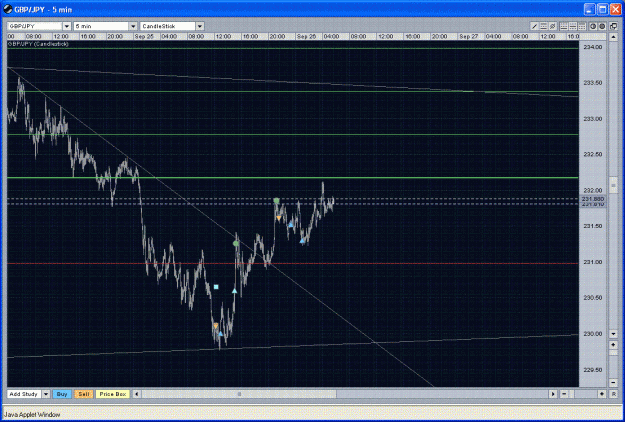Click the horizontal scrollbar left arrow
This screenshot has width=625, height=422.
click(136, 394)
